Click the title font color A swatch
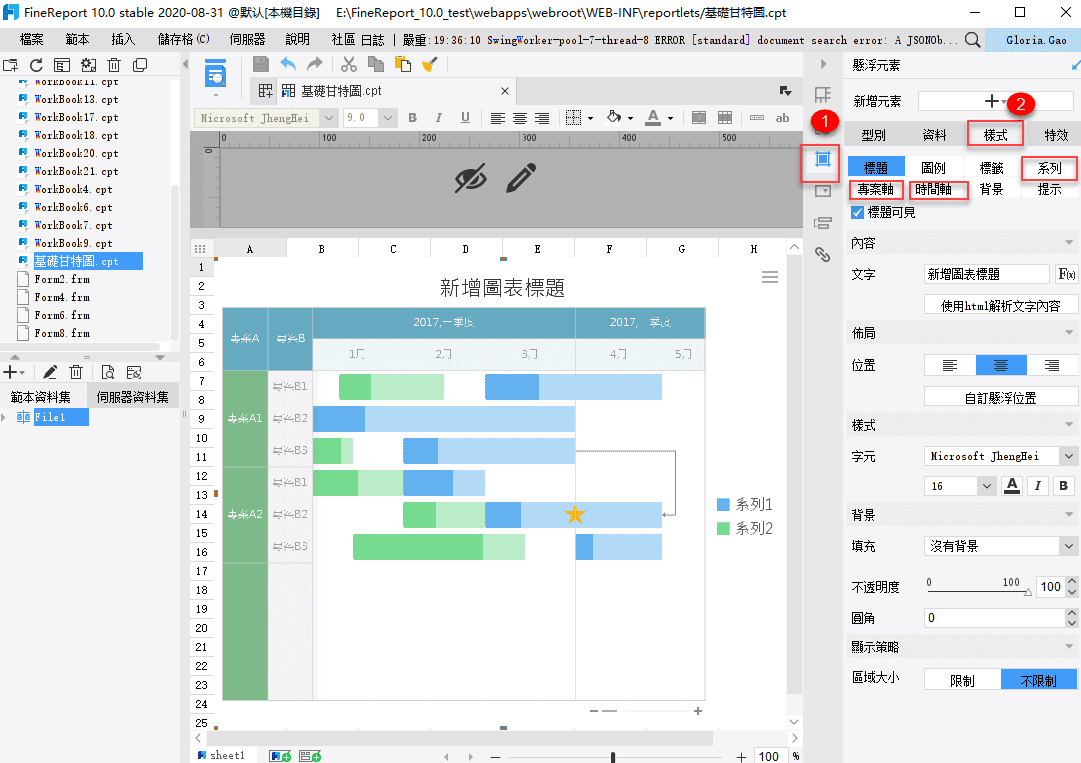 (x=1011, y=486)
